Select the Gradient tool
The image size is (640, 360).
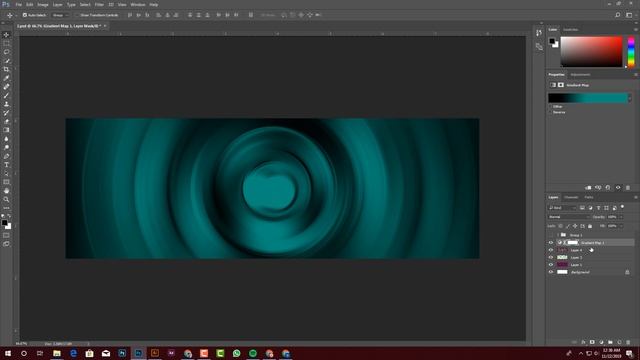[6, 130]
